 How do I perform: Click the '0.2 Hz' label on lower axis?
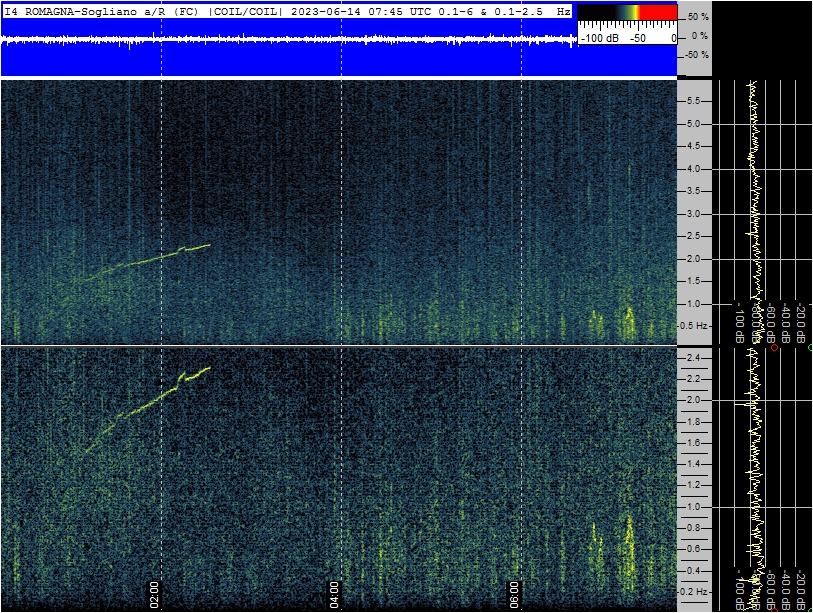[x=694, y=592]
